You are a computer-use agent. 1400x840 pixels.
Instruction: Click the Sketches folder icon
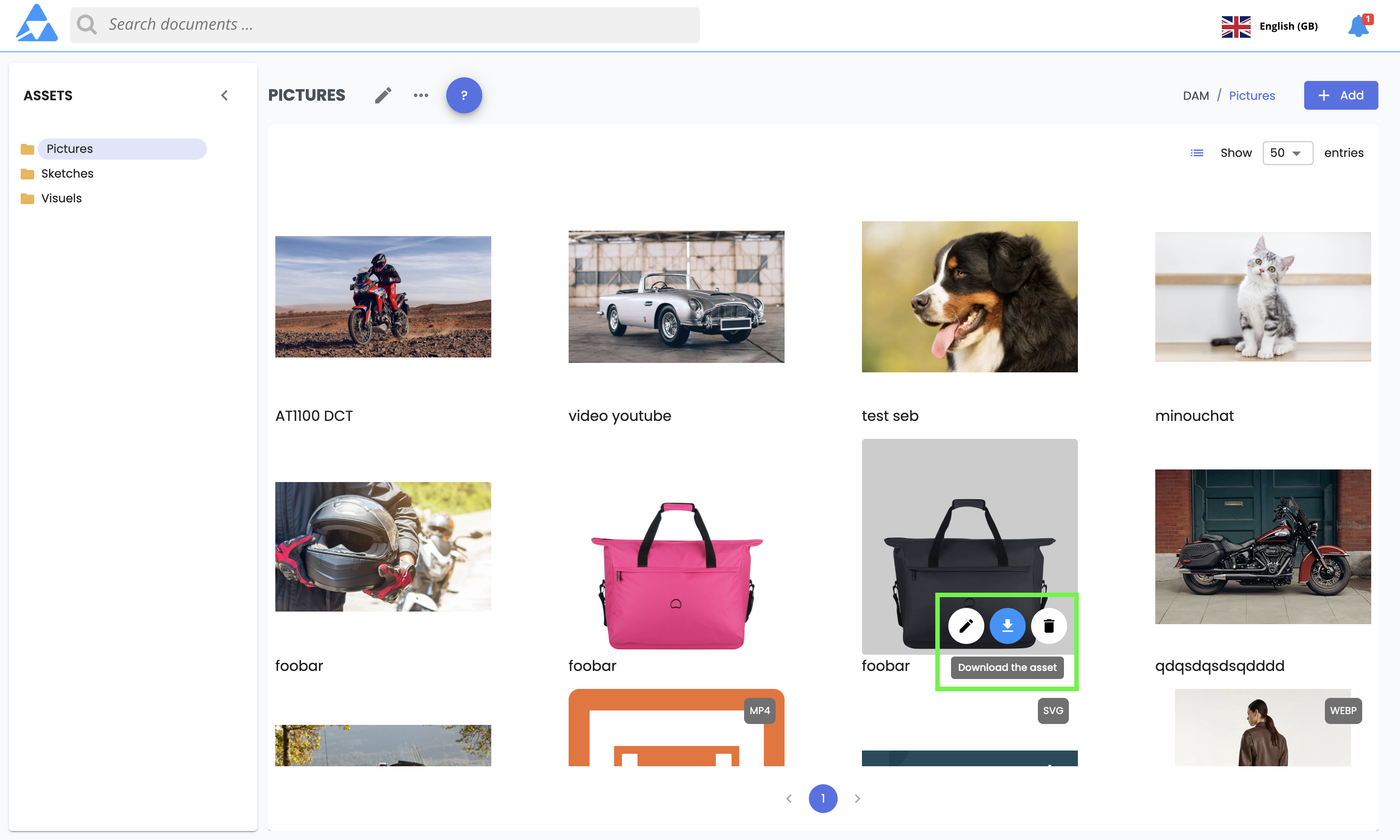27,174
